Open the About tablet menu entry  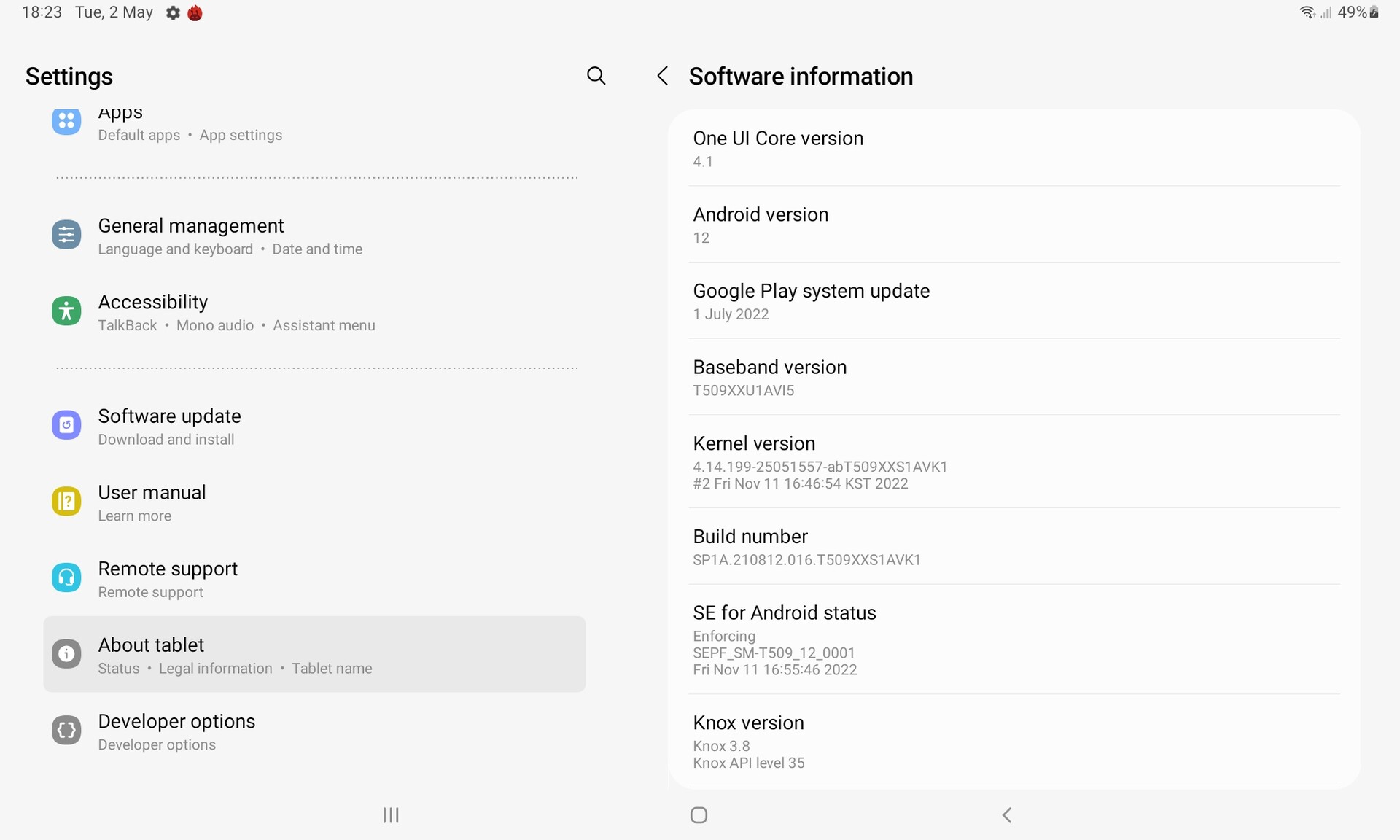[x=314, y=654]
